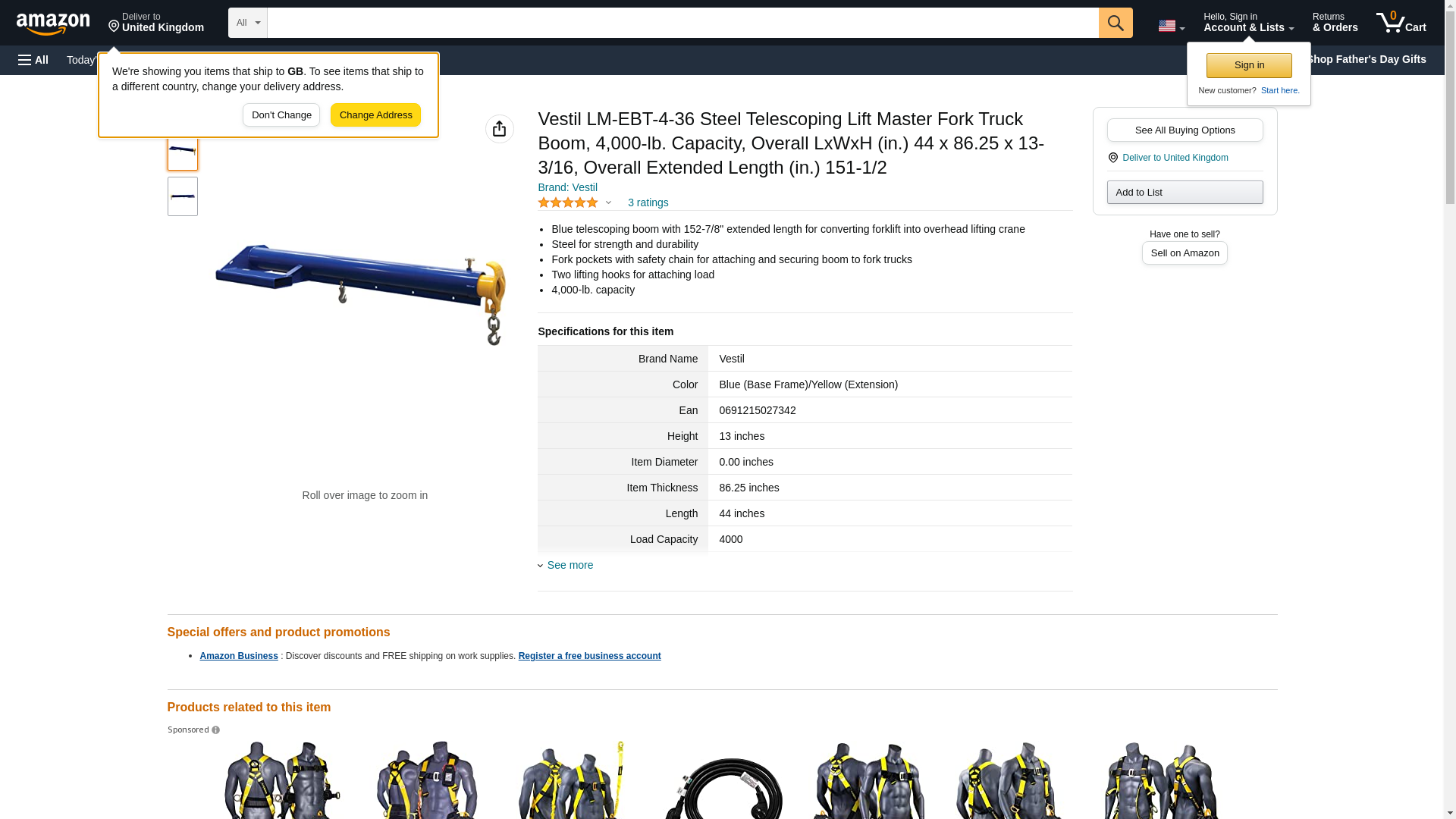The image size is (1456, 819).
Task: Click the Change Address button
Action: (375, 115)
